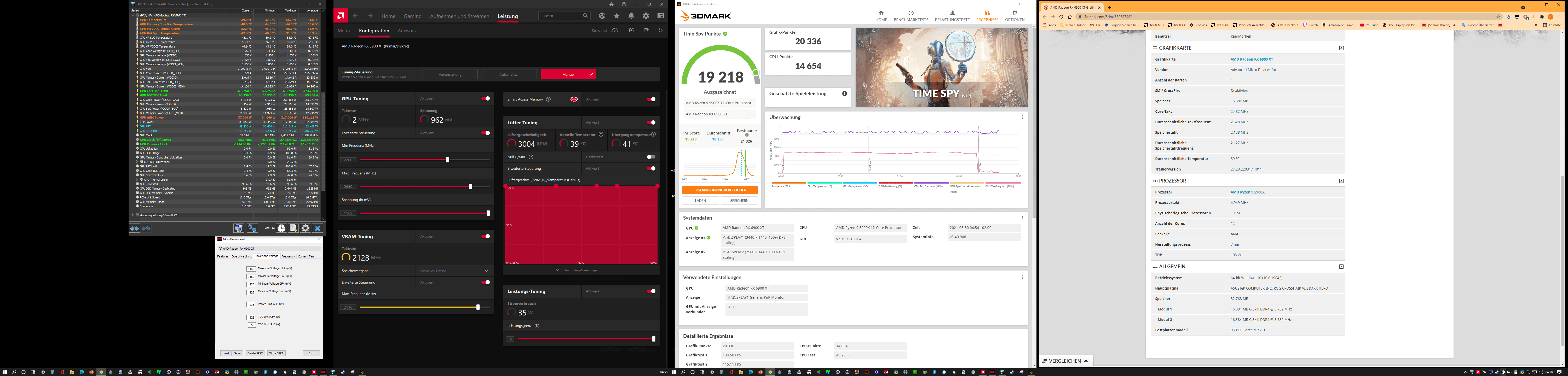Viewport: 1568px width, 376px height.
Task: Open Systemdaten three-dot menu in 3DMark
Action: [1023, 218]
